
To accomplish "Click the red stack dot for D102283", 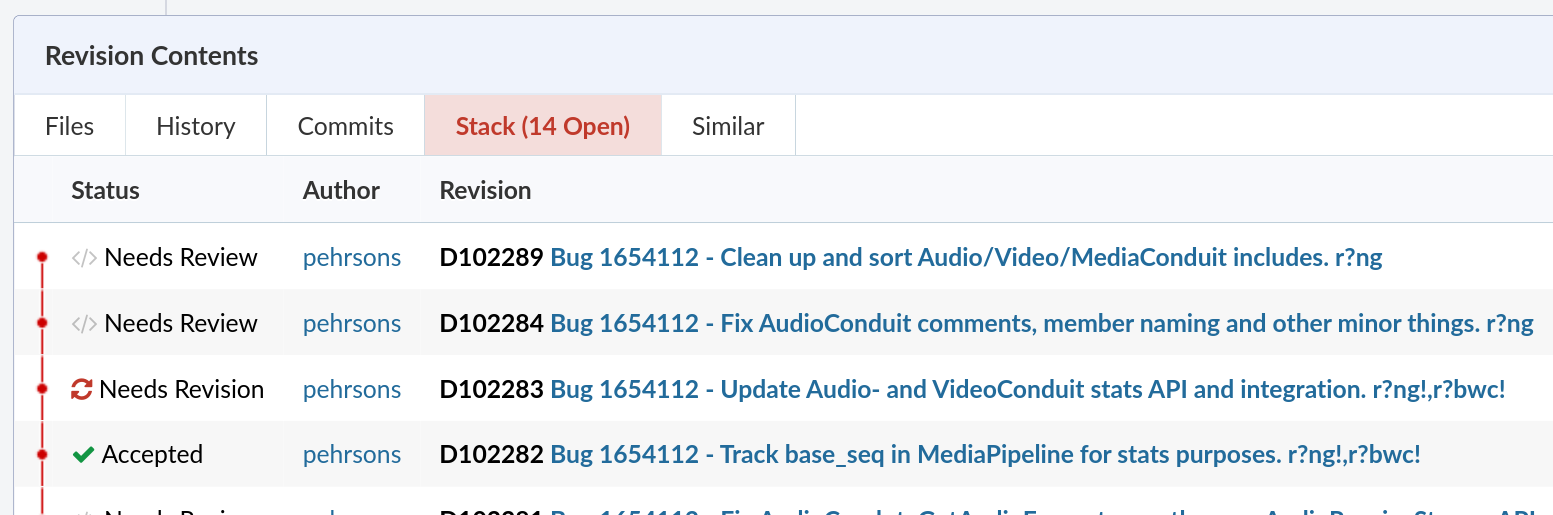I will pos(42,389).
